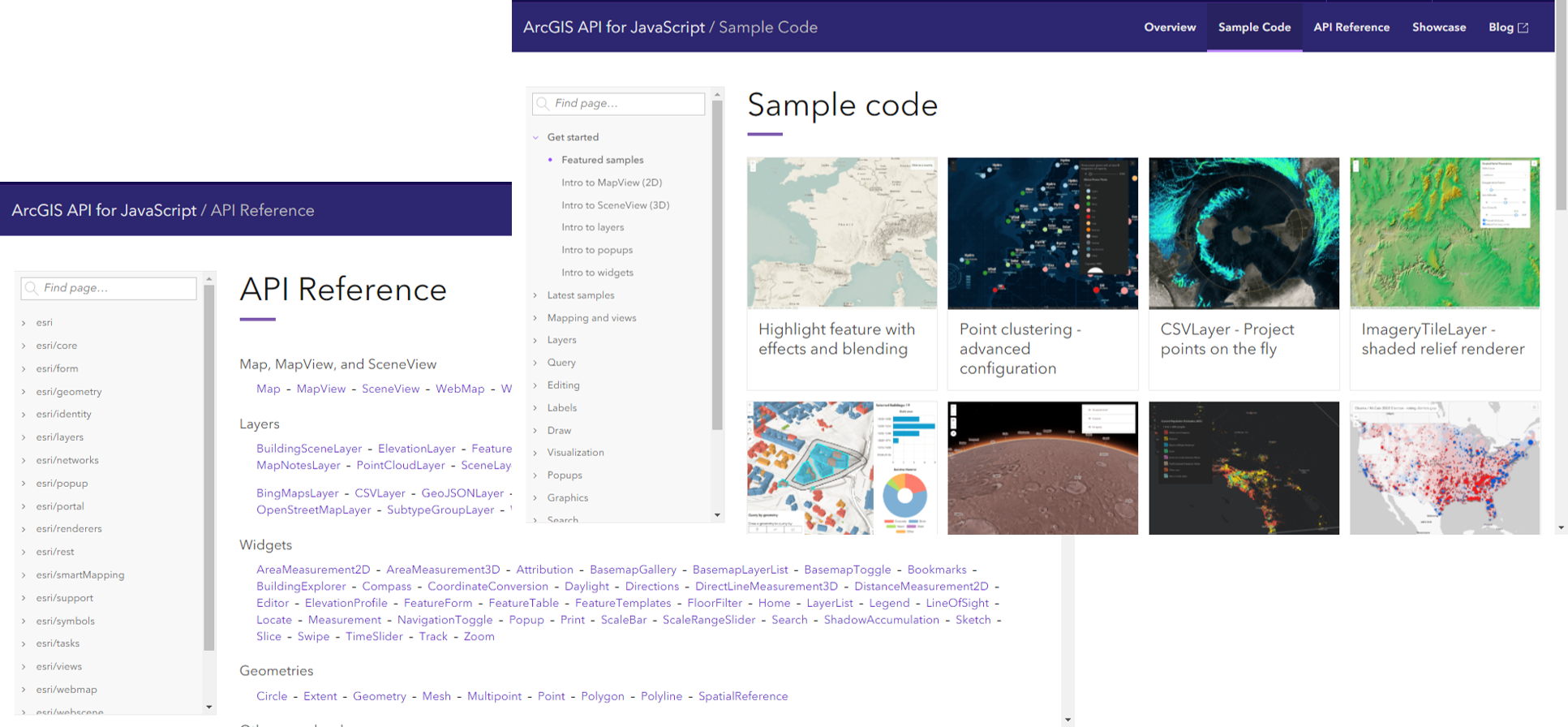Click the API Reference sidebar scrollbar thumb

209,468
